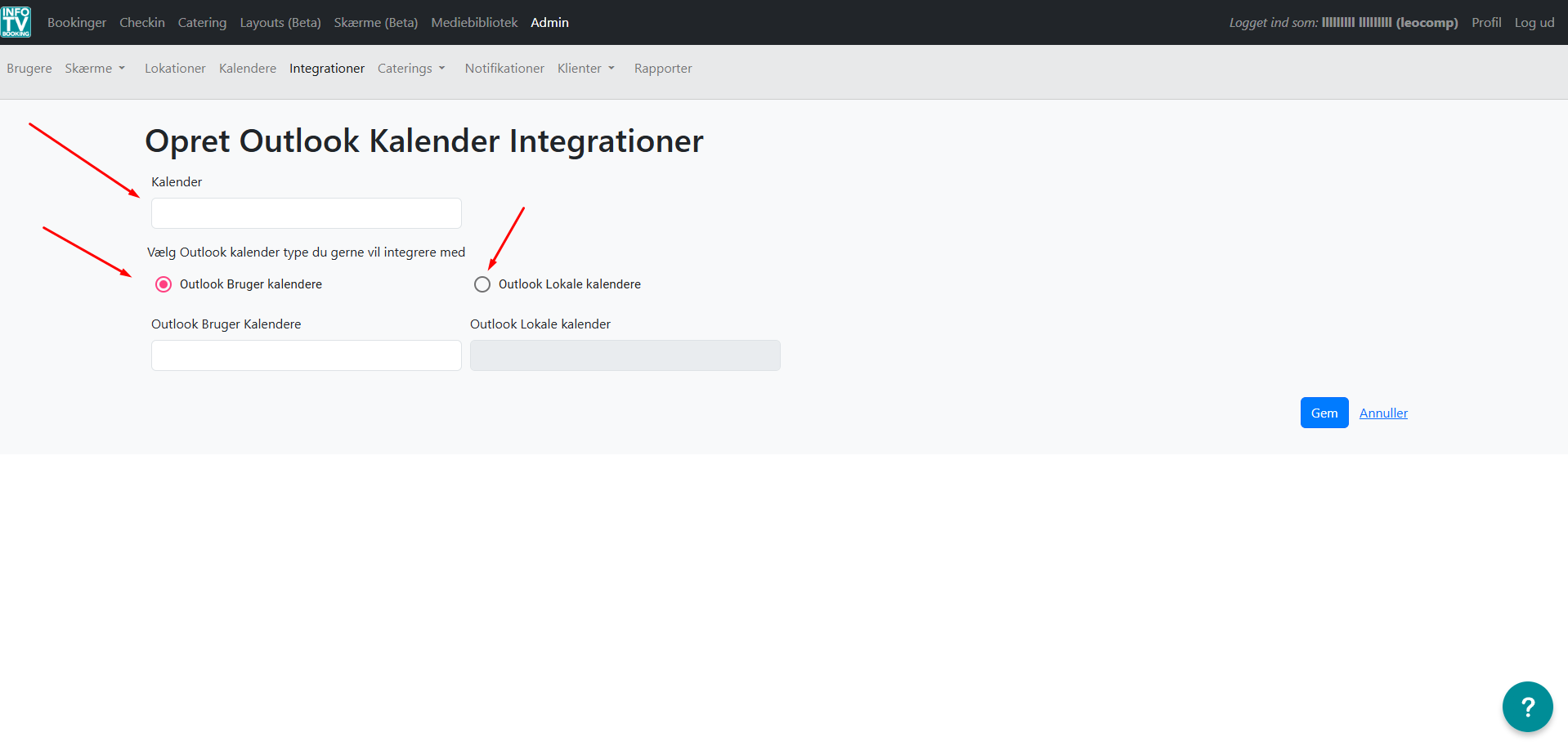Click the Gem save button

pyautogui.click(x=1324, y=413)
